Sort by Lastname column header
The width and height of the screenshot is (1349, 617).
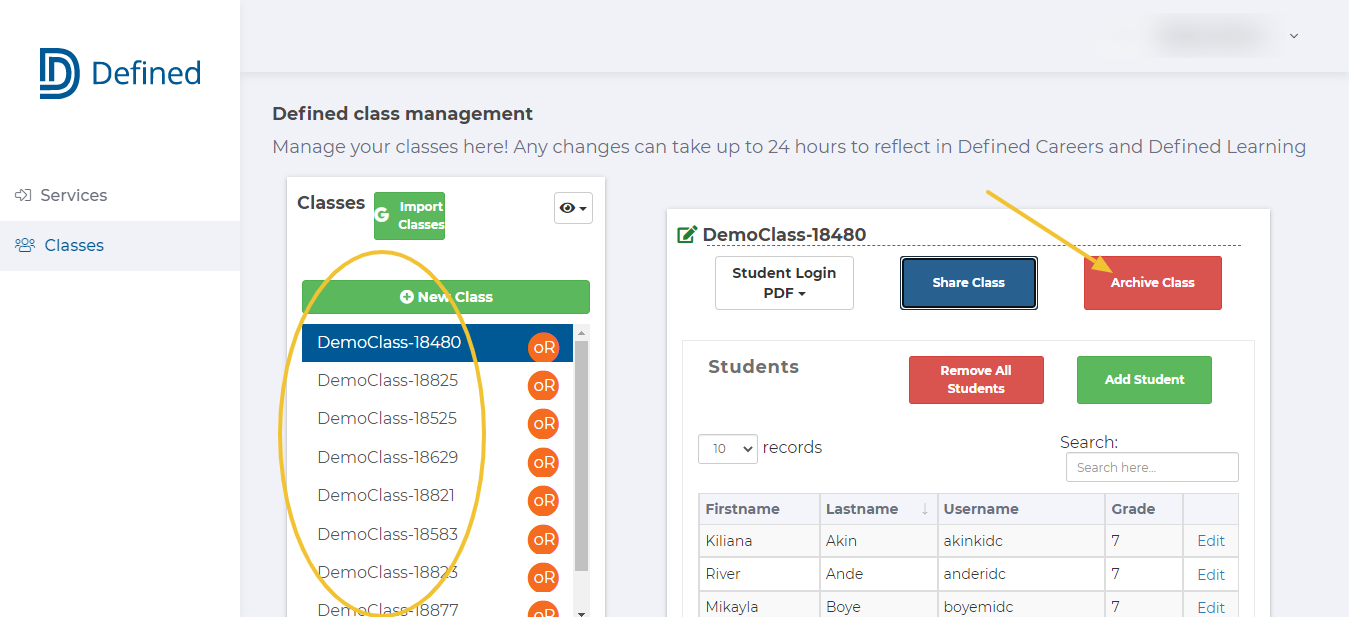879,509
